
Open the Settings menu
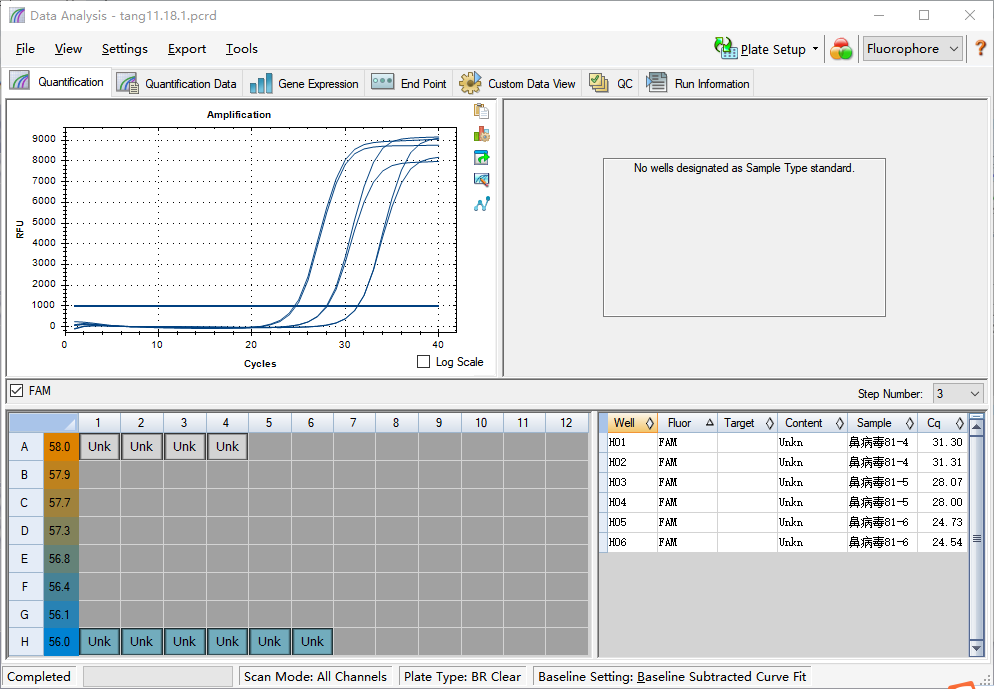[124, 49]
